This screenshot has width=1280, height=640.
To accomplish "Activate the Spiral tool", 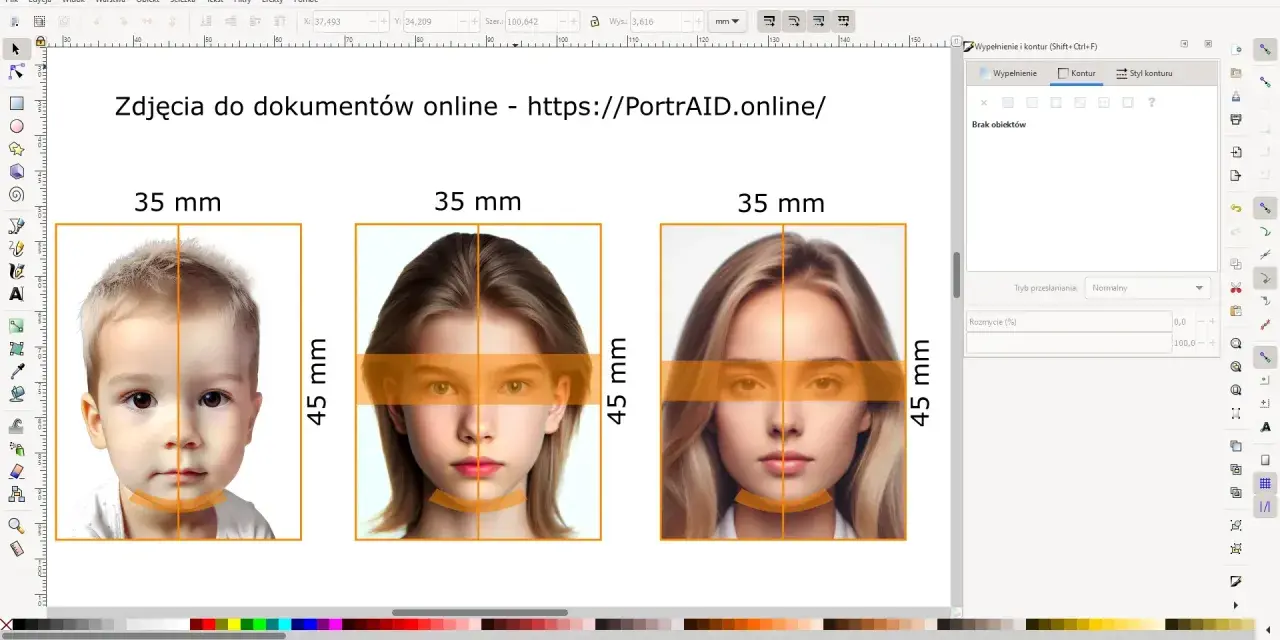I will point(16,195).
